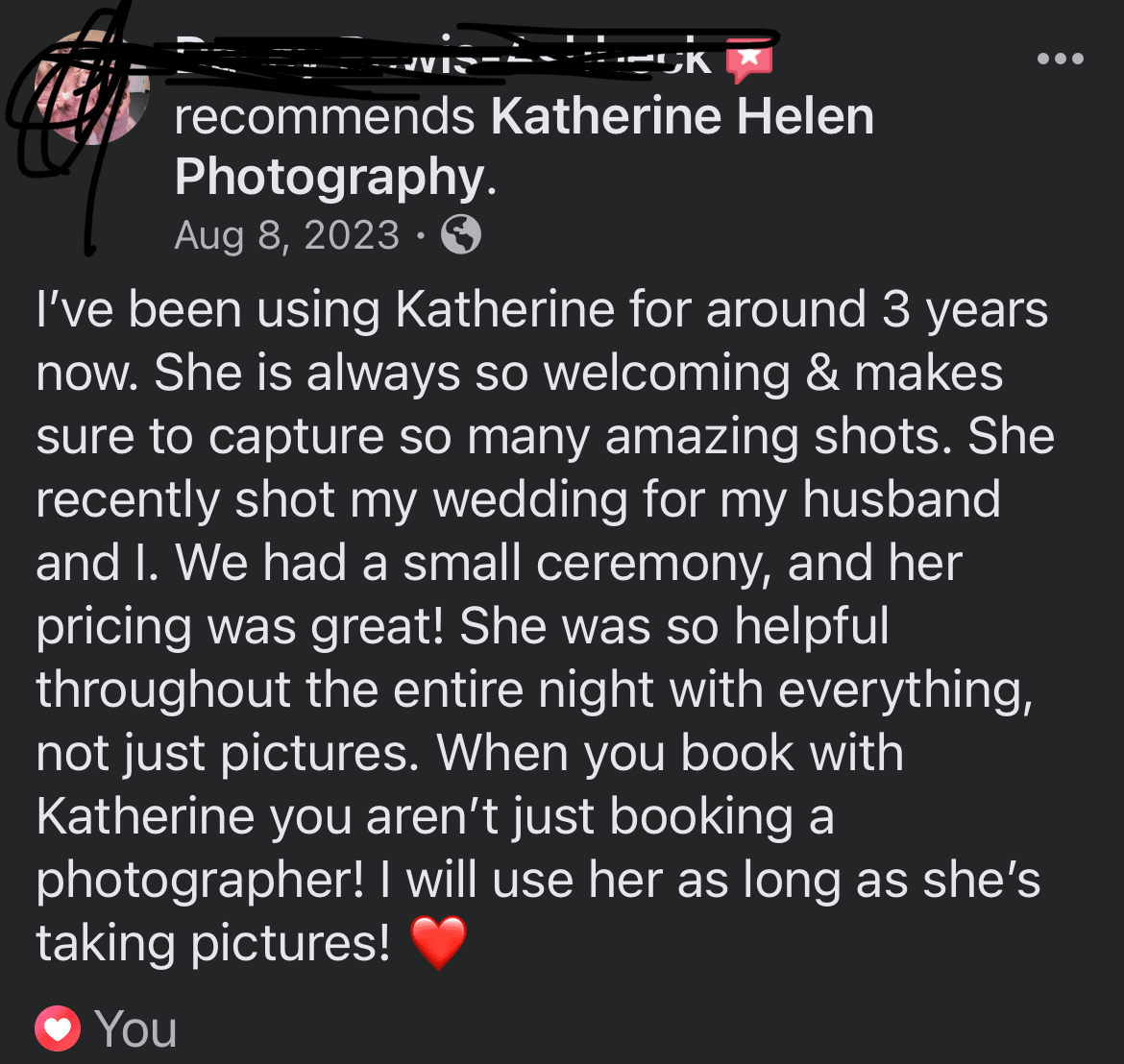Open the three-dot post options menu
1124x1064 pixels.
[1060, 58]
